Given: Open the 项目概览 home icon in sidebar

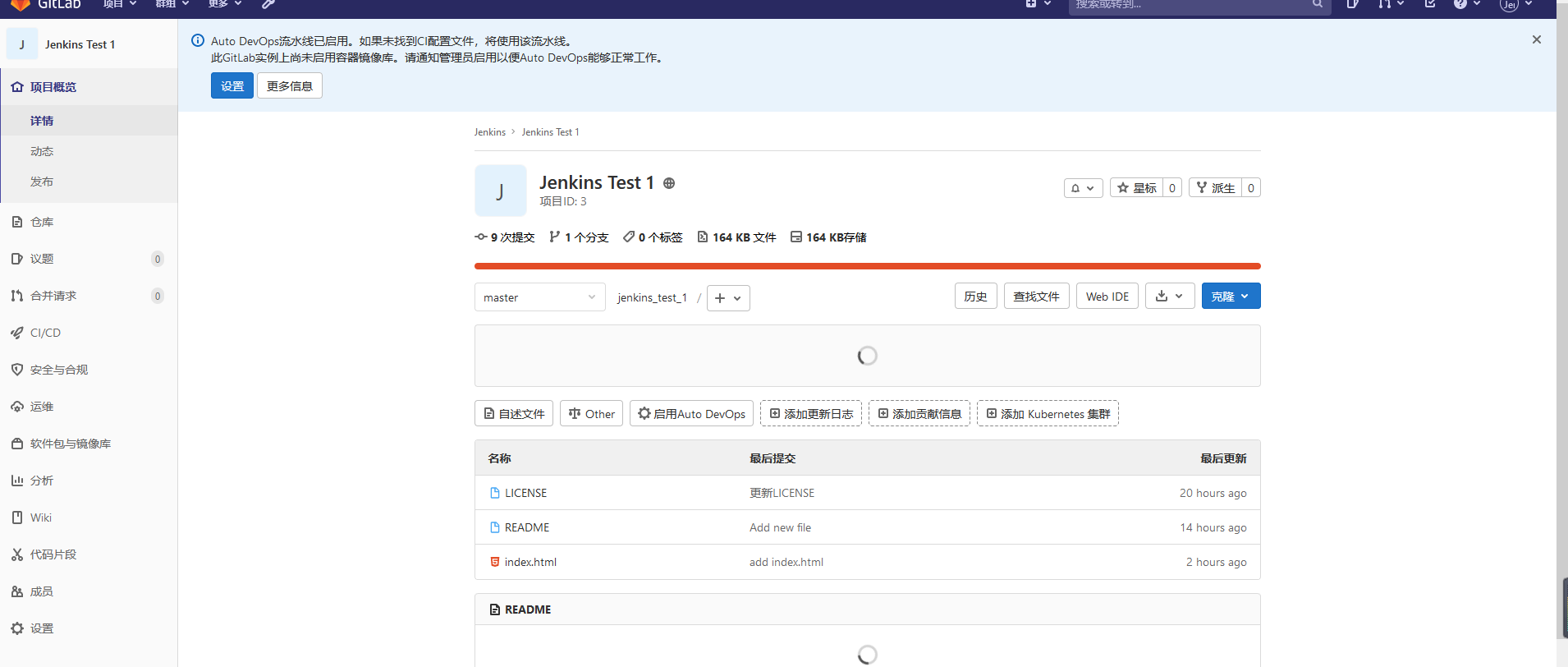Looking at the screenshot, I should pos(17,87).
